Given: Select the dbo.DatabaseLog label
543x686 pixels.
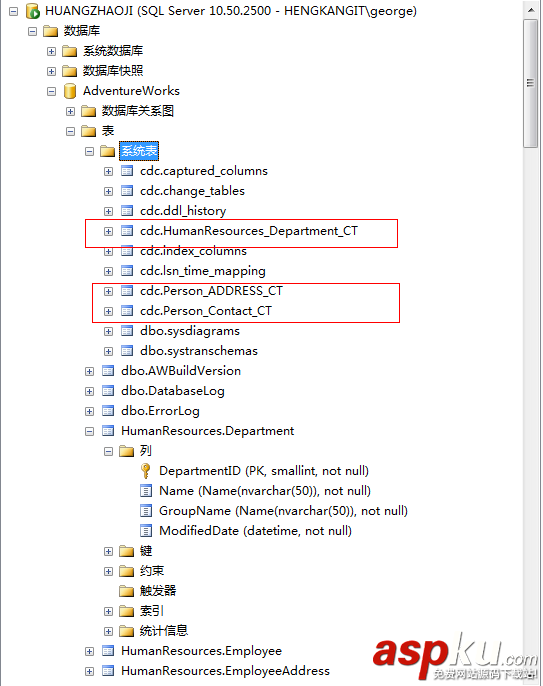Looking at the screenshot, I should (173, 391).
